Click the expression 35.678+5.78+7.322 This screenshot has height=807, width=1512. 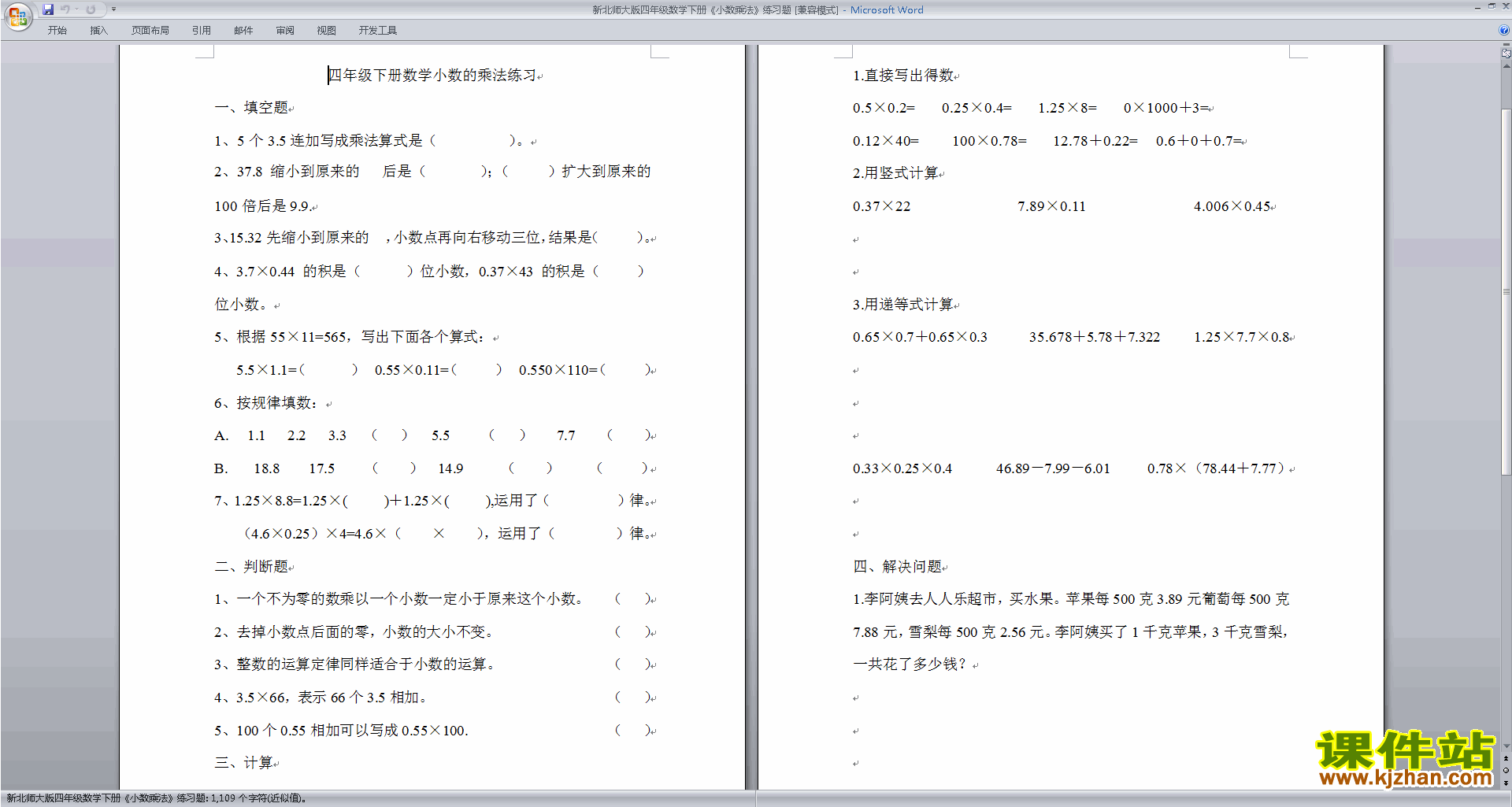[x=1095, y=337]
